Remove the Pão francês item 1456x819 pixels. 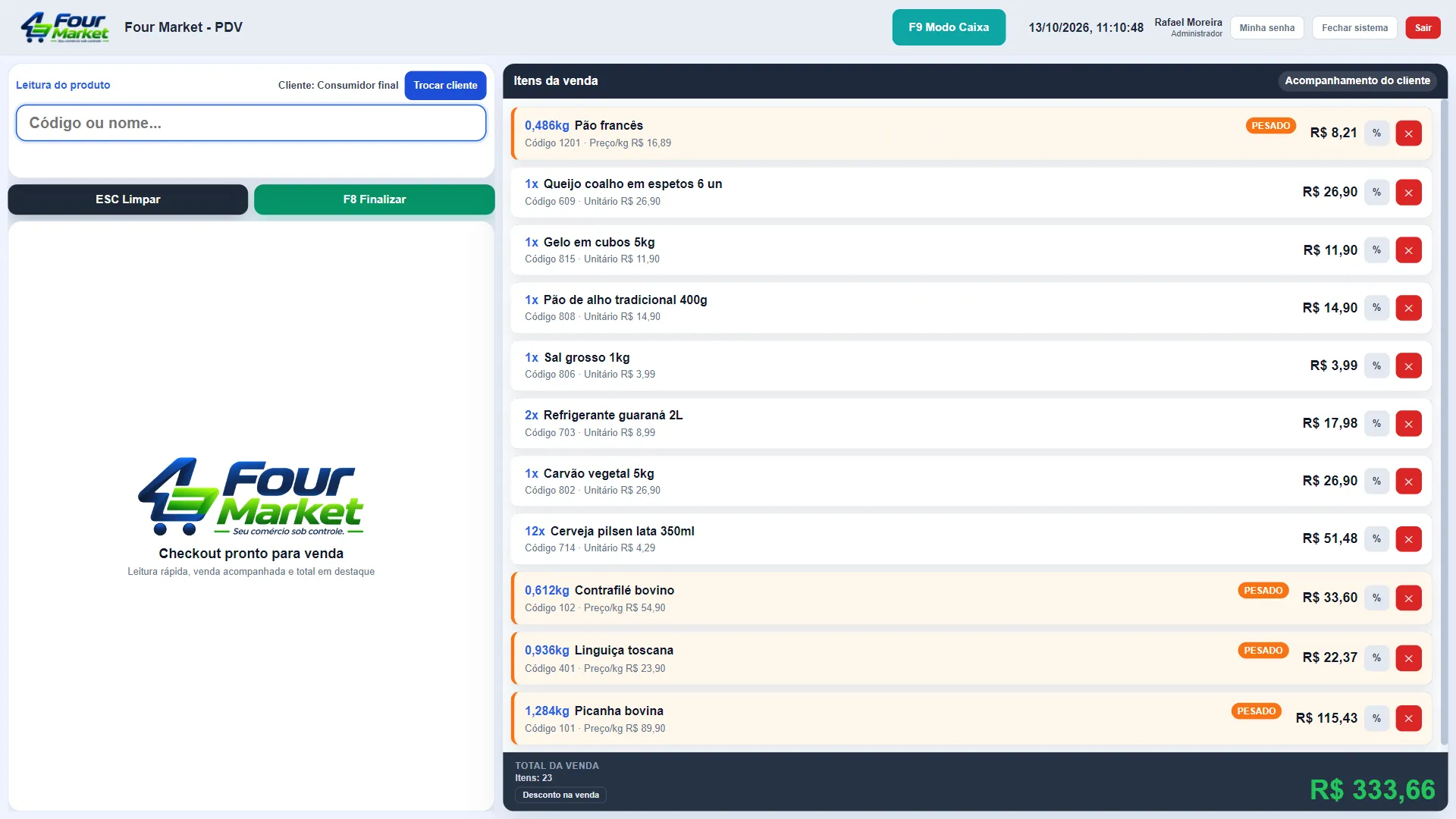click(1408, 133)
